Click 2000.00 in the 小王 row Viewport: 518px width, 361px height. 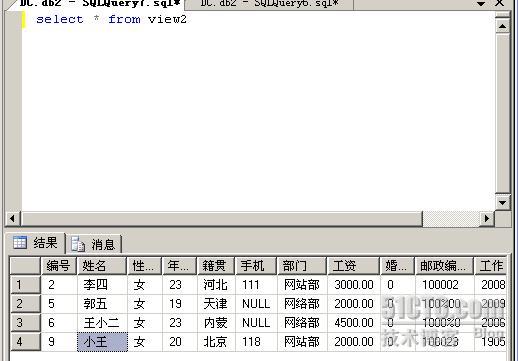point(354,342)
